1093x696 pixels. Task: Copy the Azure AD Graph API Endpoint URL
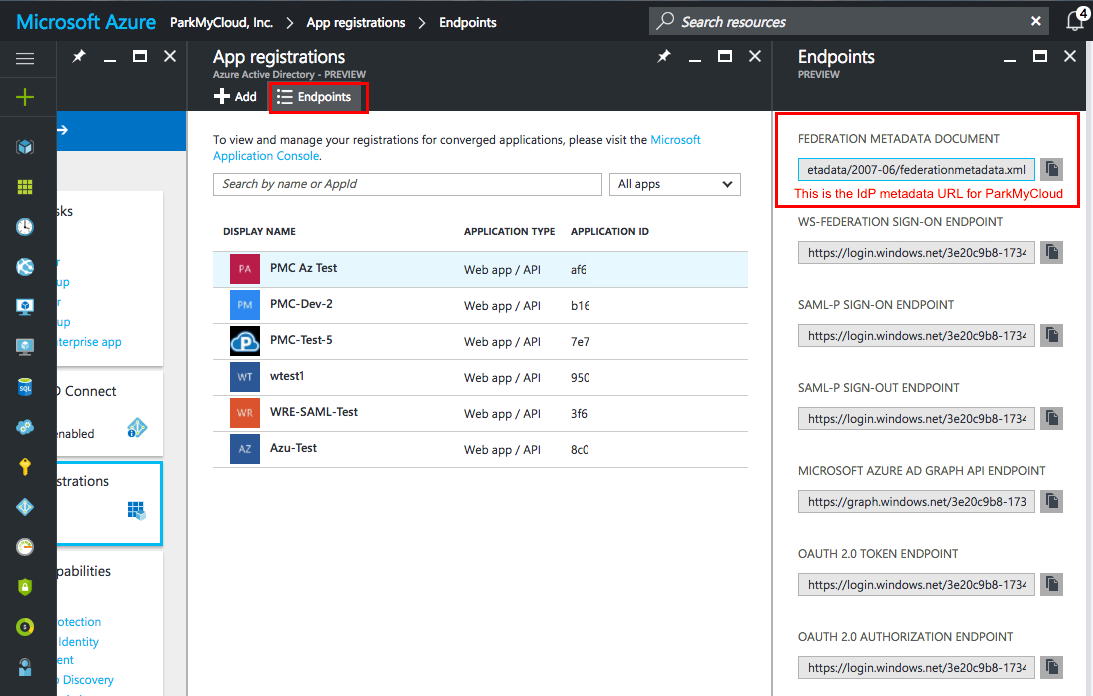[1052, 501]
